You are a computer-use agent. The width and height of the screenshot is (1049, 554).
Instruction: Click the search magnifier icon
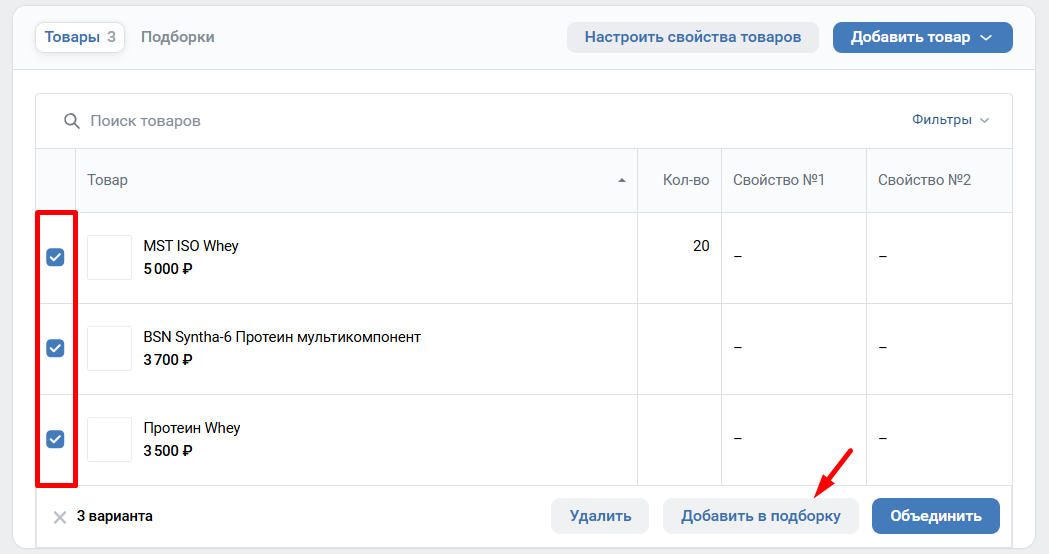click(71, 121)
